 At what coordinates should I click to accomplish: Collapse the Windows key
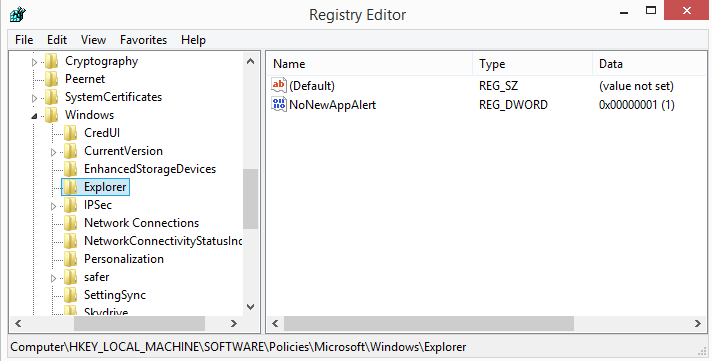point(35,116)
